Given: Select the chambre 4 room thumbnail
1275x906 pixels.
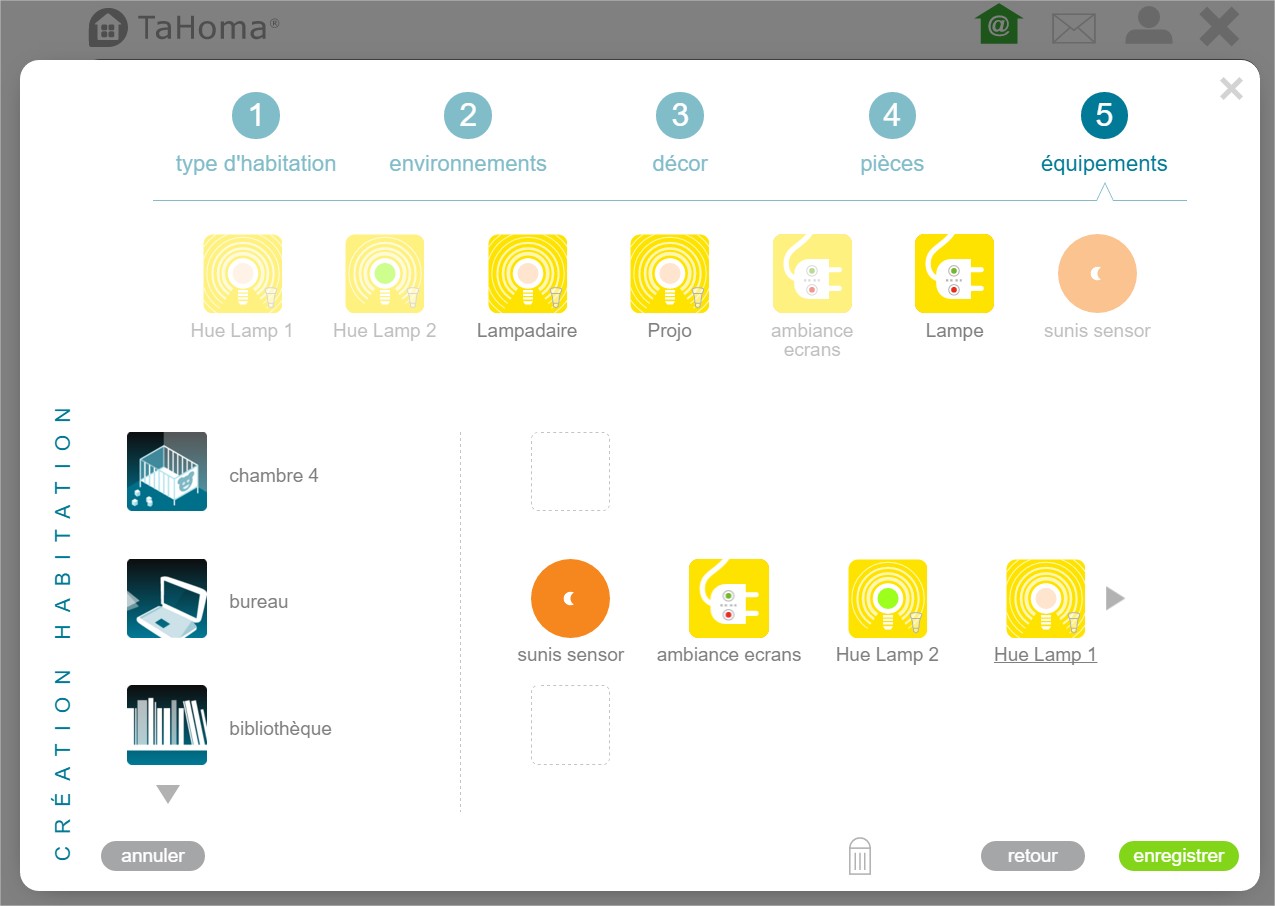Looking at the screenshot, I should coord(167,472).
